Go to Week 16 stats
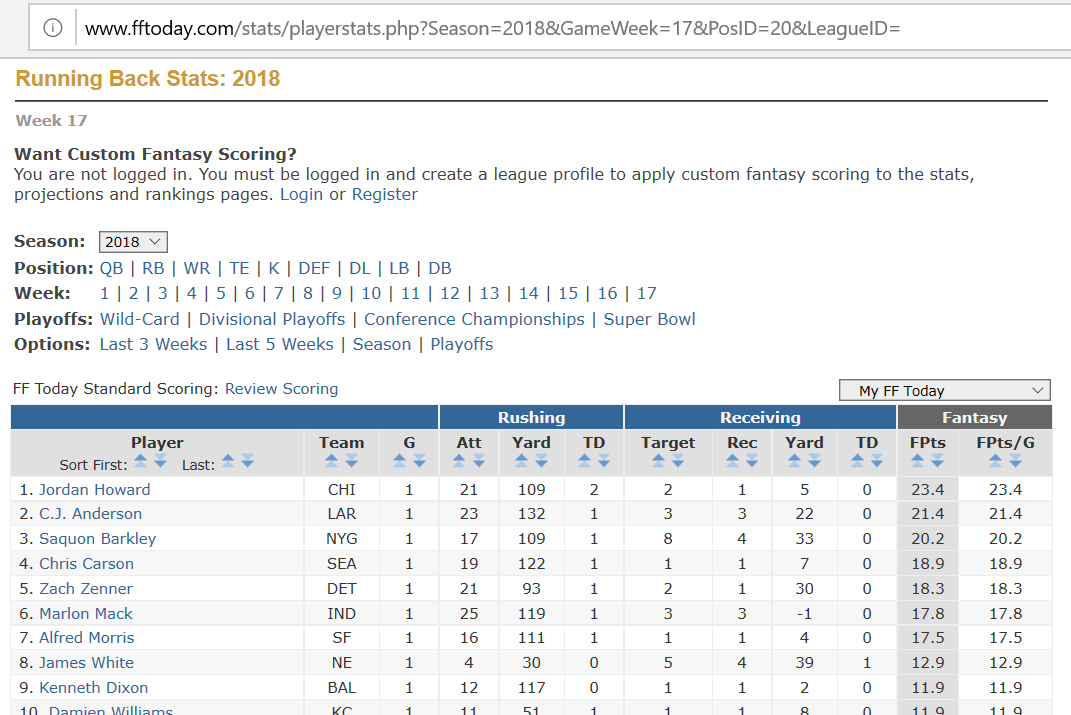This screenshot has height=715, width=1071. 607,294
